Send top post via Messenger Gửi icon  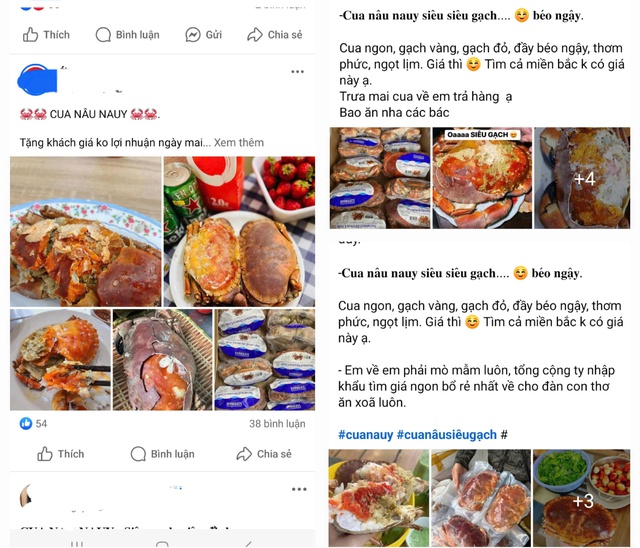(203, 35)
